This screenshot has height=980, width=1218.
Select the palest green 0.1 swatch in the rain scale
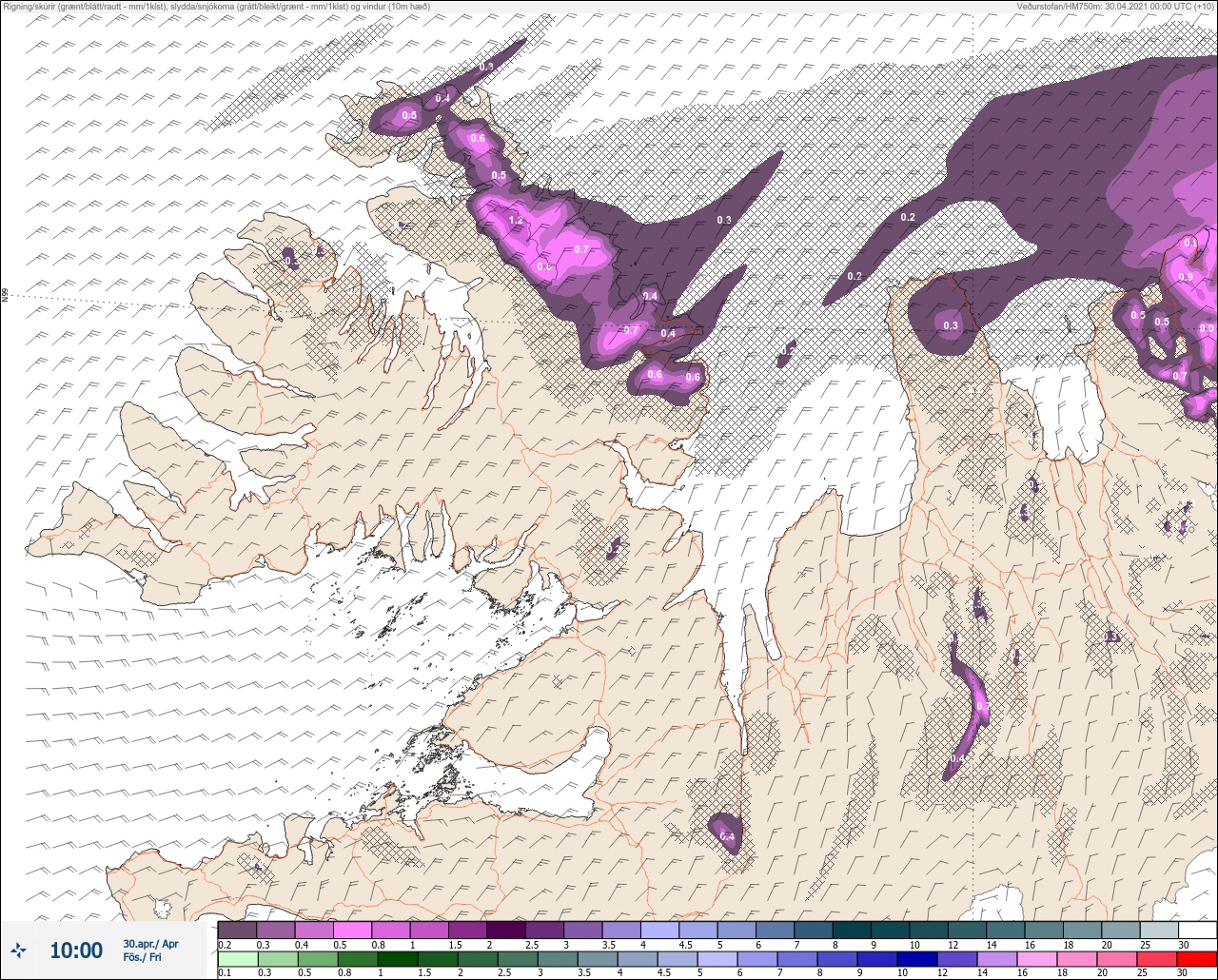pos(237,958)
